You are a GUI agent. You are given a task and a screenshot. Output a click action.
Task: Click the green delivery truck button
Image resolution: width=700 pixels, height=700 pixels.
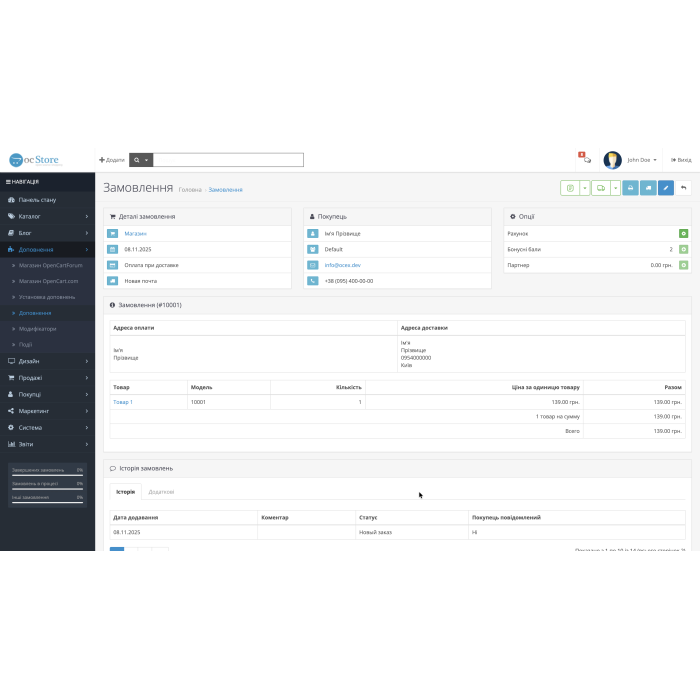point(601,188)
